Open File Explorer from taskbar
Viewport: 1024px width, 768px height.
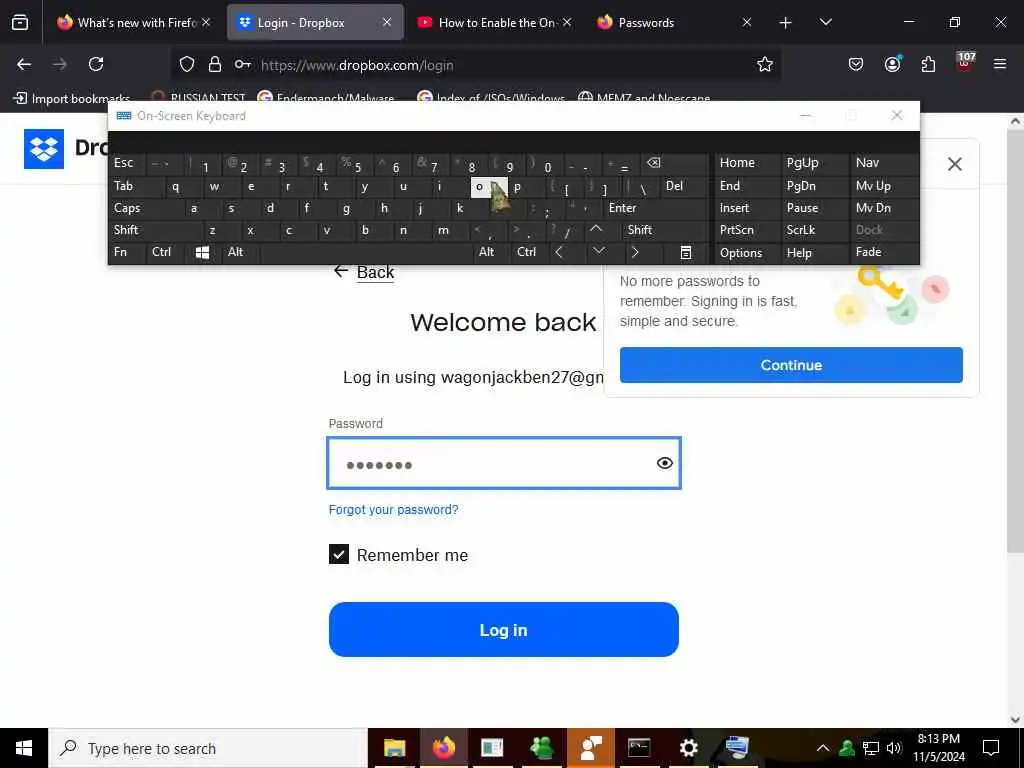[394, 748]
